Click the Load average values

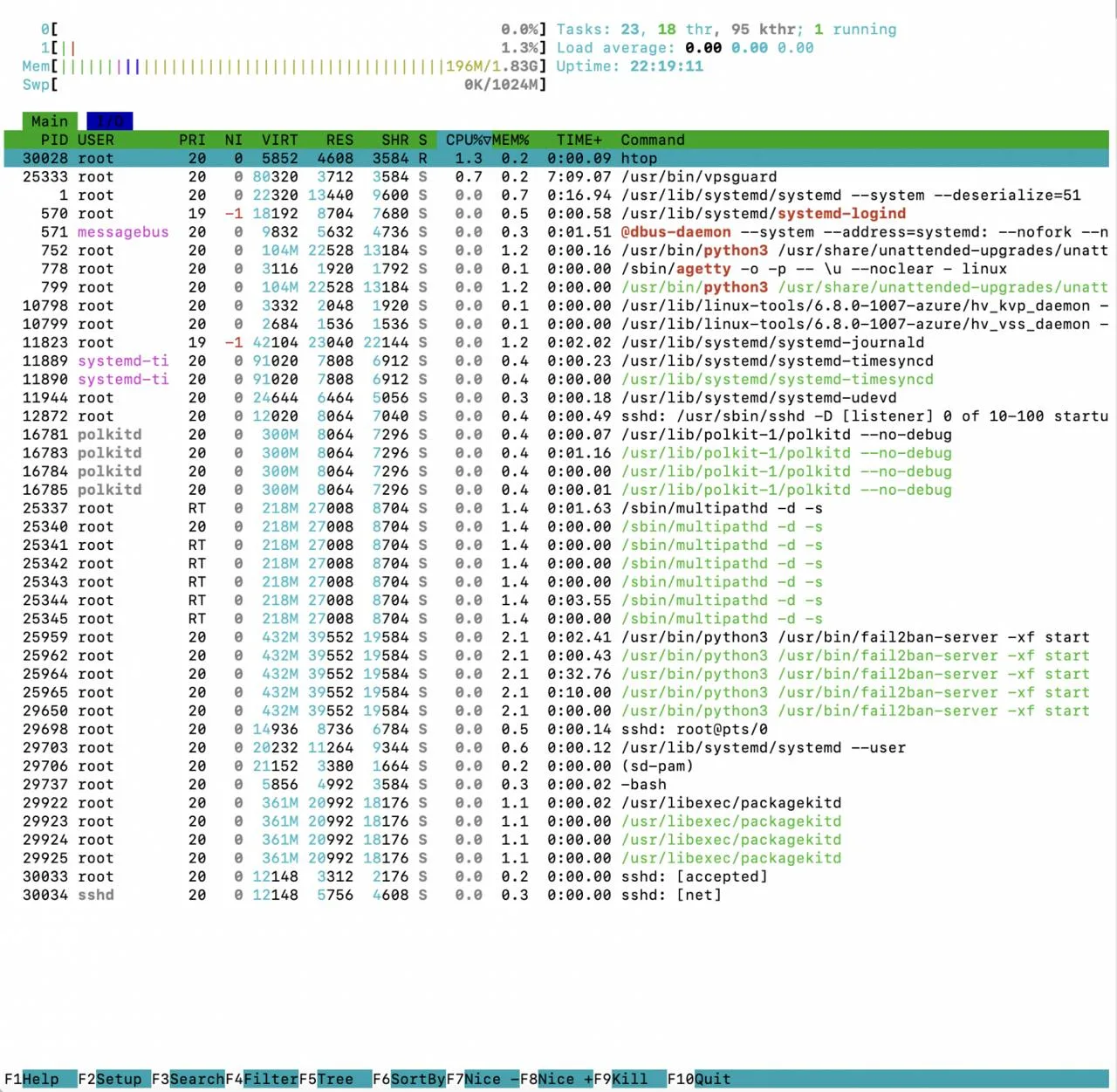pos(750,48)
